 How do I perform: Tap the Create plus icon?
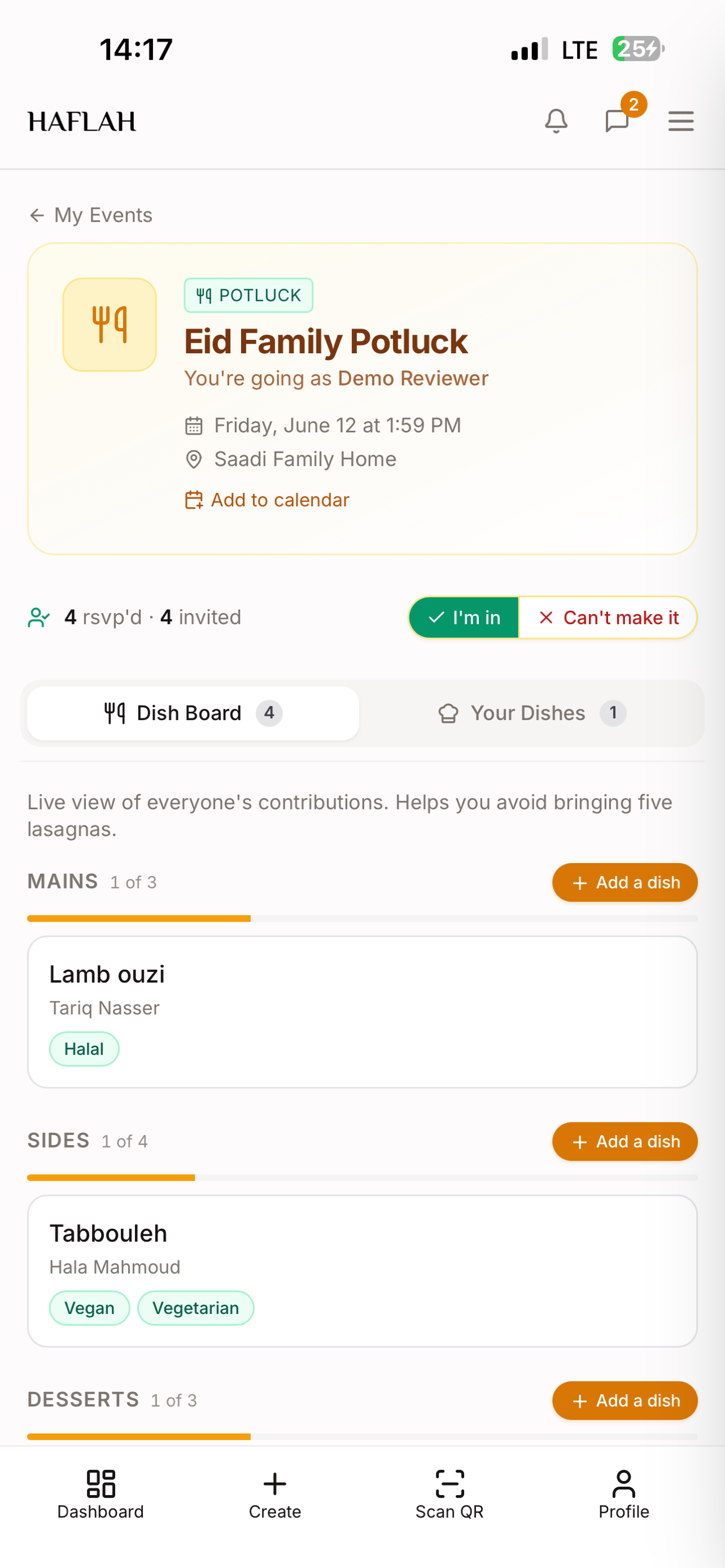[x=275, y=1483]
